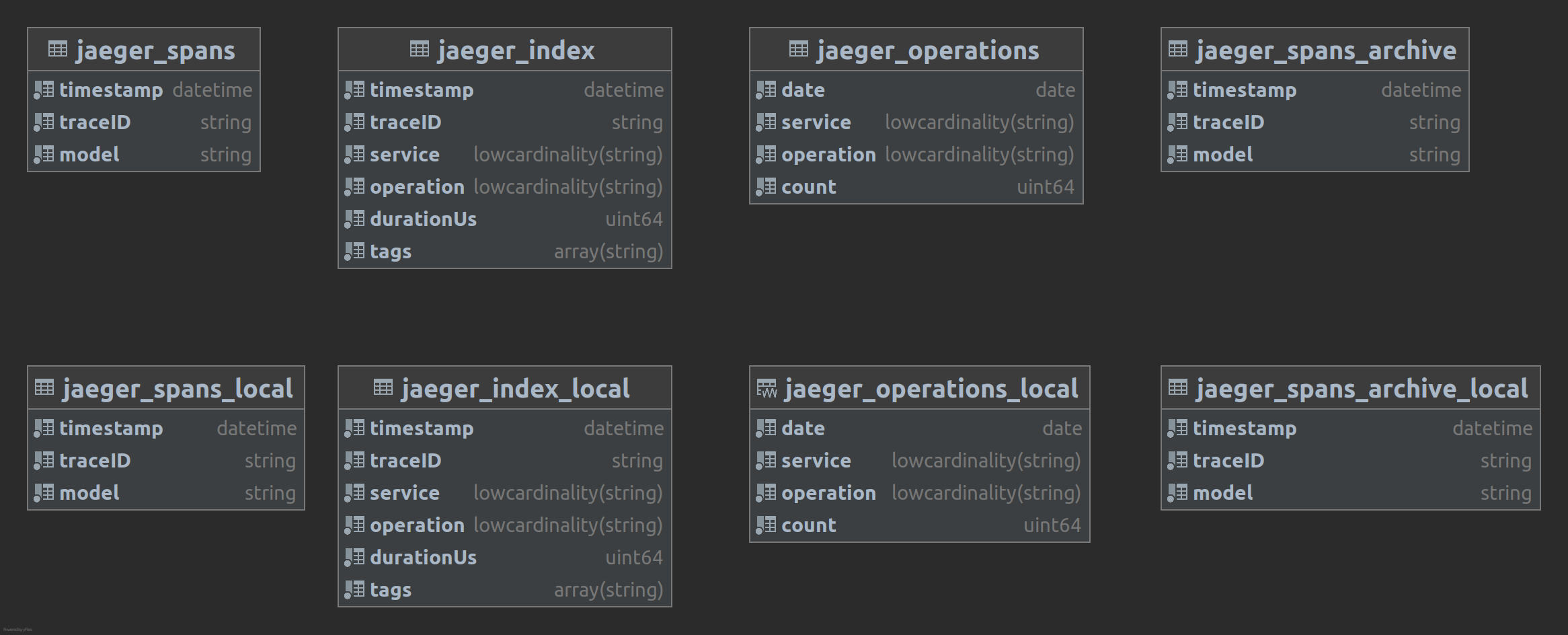Select the jaeger_spans_archive_local table title
1568x635 pixels.
[x=1362, y=389]
